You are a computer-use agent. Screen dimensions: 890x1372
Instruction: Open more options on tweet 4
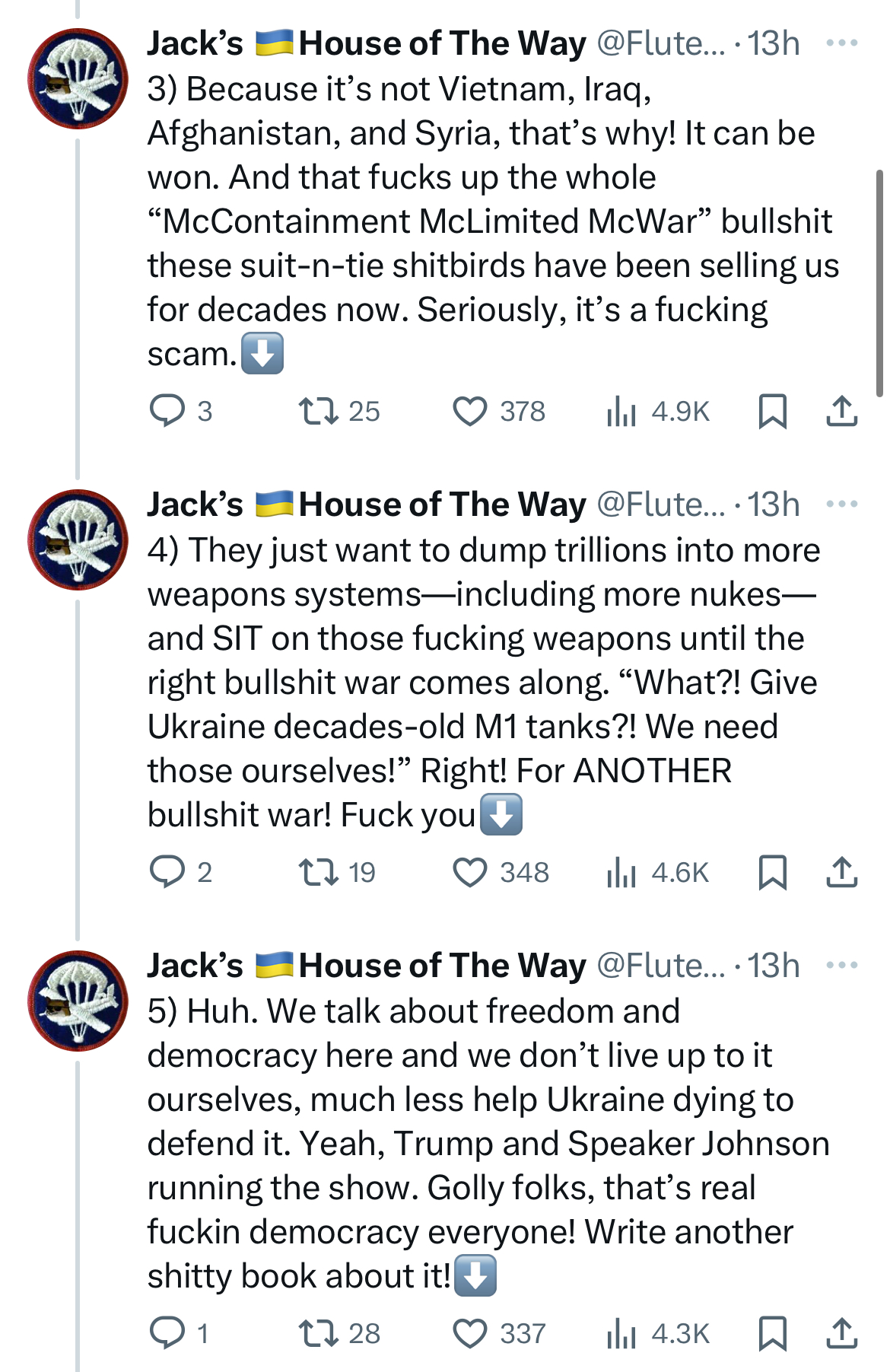click(x=841, y=505)
